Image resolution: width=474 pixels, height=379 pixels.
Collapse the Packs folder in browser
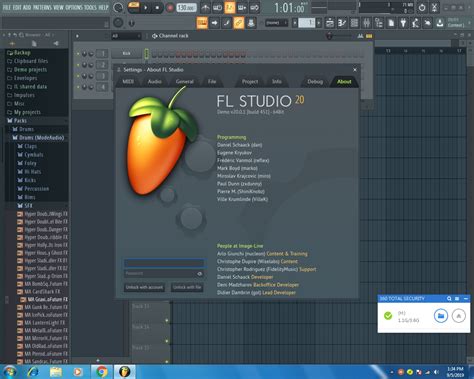point(20,121)
